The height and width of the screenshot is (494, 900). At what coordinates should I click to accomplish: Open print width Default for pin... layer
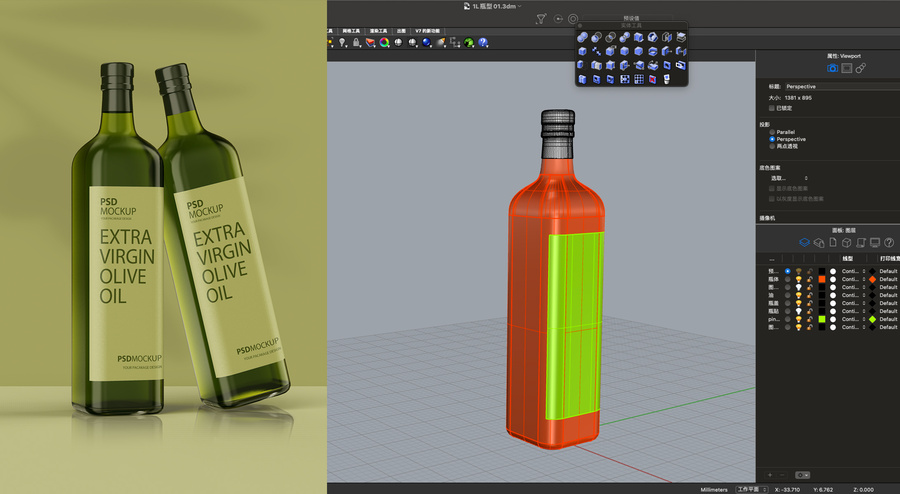coord(889,319)
